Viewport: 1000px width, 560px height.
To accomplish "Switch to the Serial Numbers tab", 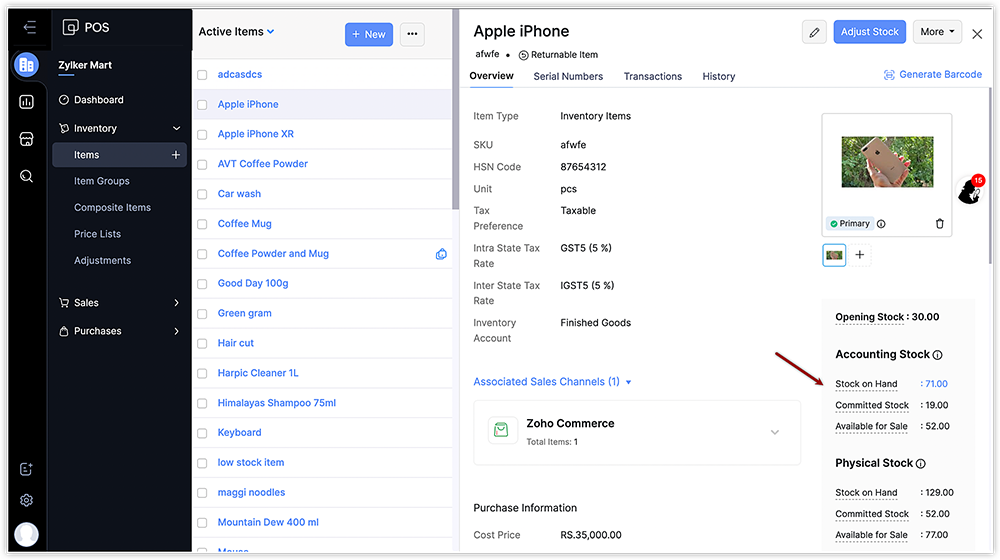I will point(568,77).
